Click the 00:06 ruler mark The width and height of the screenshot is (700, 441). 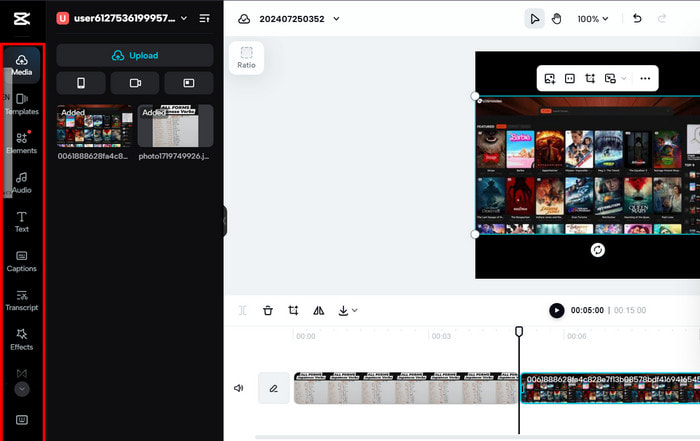[x=576, y=336]
